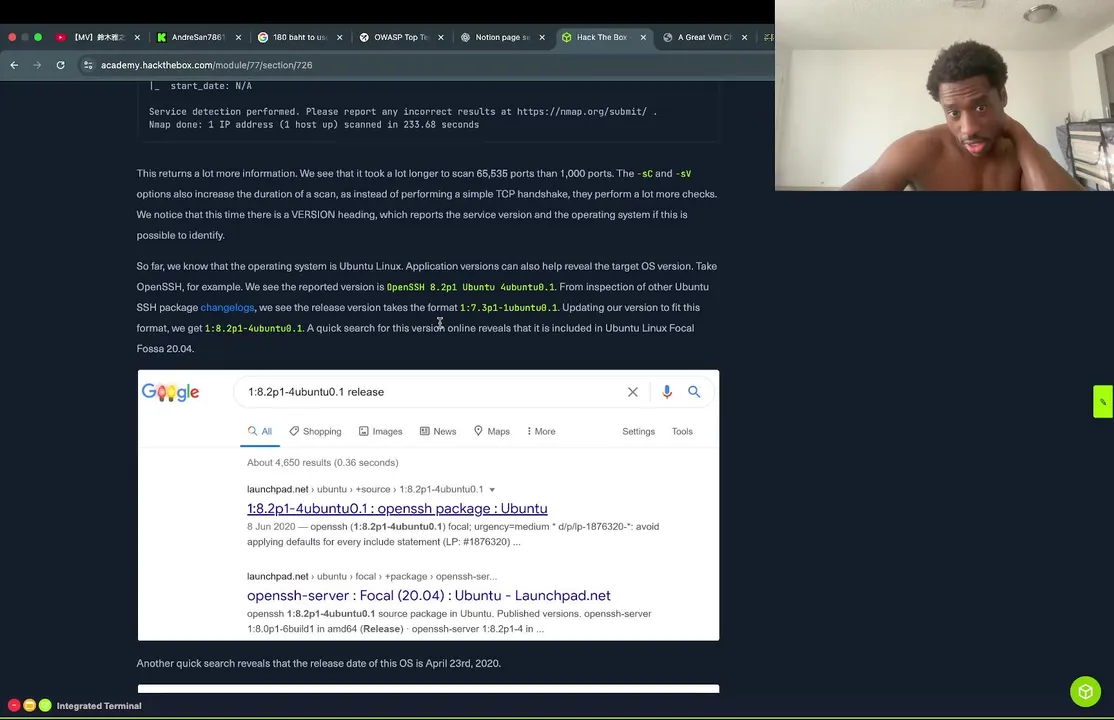The width and height of the screenshot is (1114, 720).
Task: Expand the launchpad.net result dropdown arrow
Action: (492, 490)
